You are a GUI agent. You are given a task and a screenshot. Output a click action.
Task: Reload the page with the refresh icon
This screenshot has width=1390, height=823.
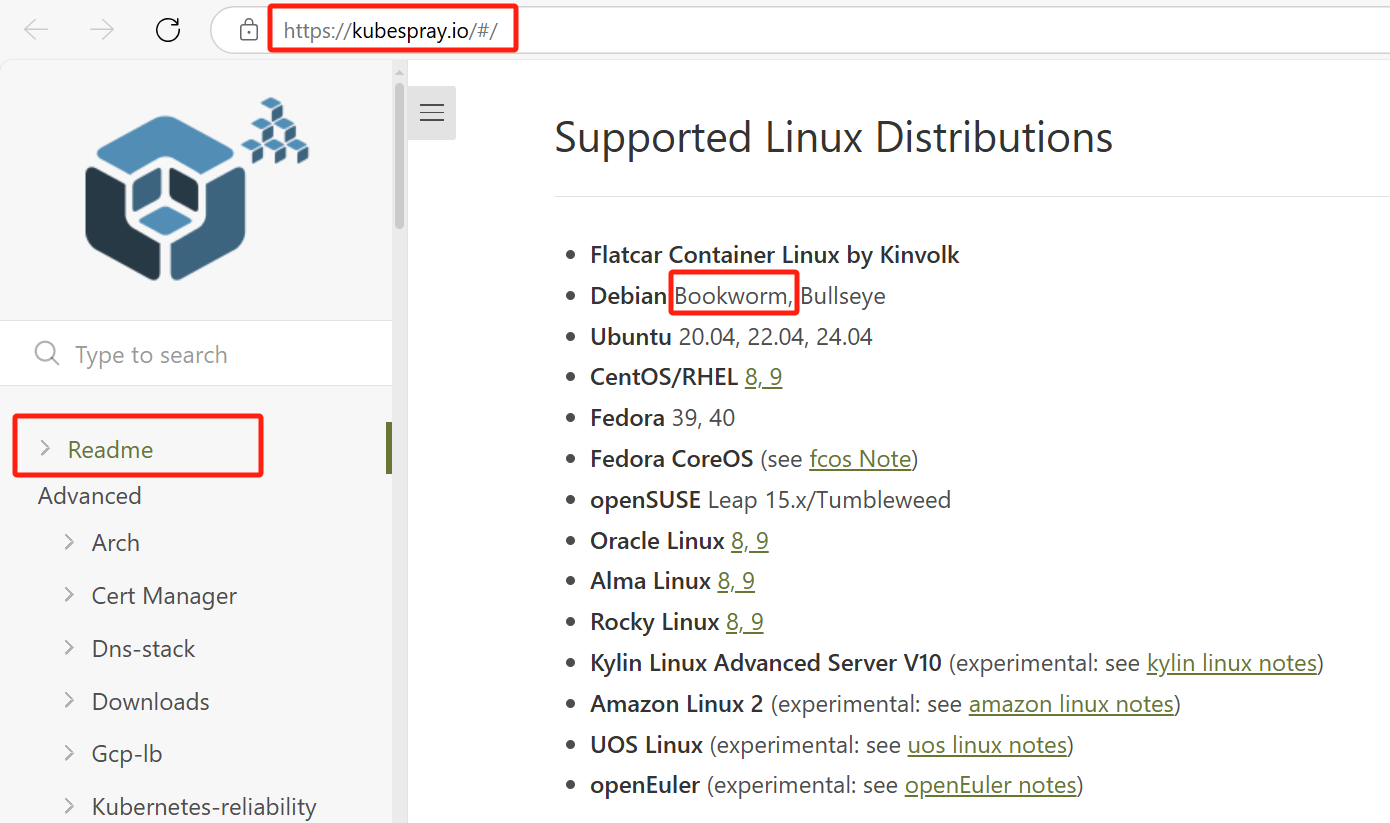click(168, 30)
